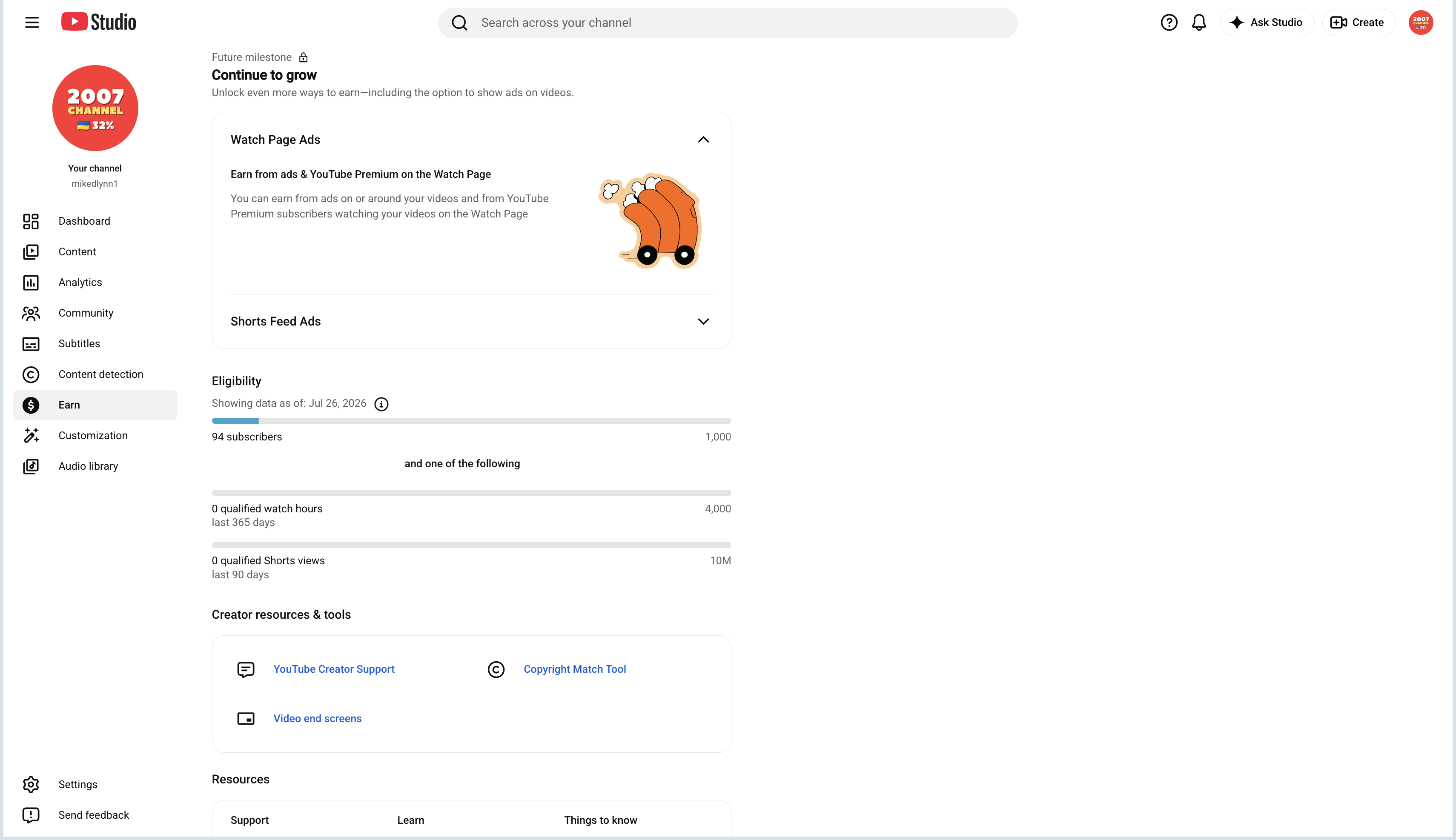Click the Ask Studio button
1456x840 pixels.
(x=1267, y=23)
